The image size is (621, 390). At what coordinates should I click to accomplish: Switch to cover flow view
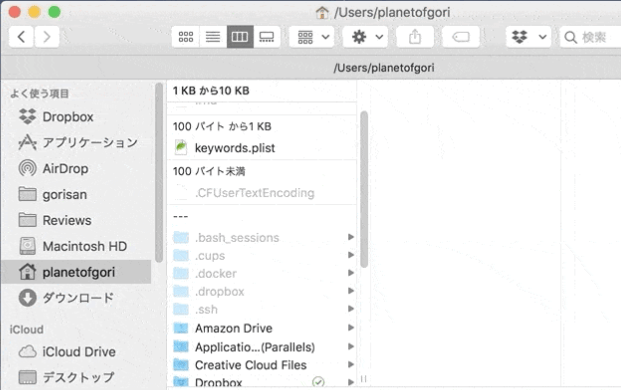coord(267,37)
